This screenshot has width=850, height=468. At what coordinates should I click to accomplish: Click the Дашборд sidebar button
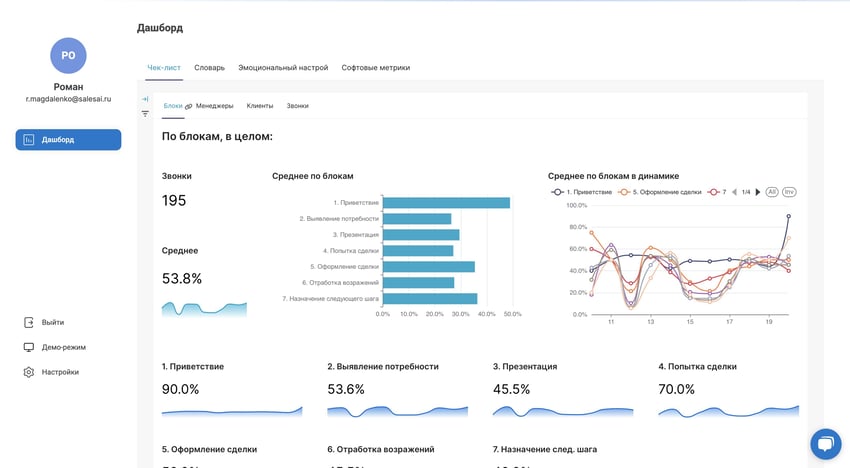[x=68, y=140]
